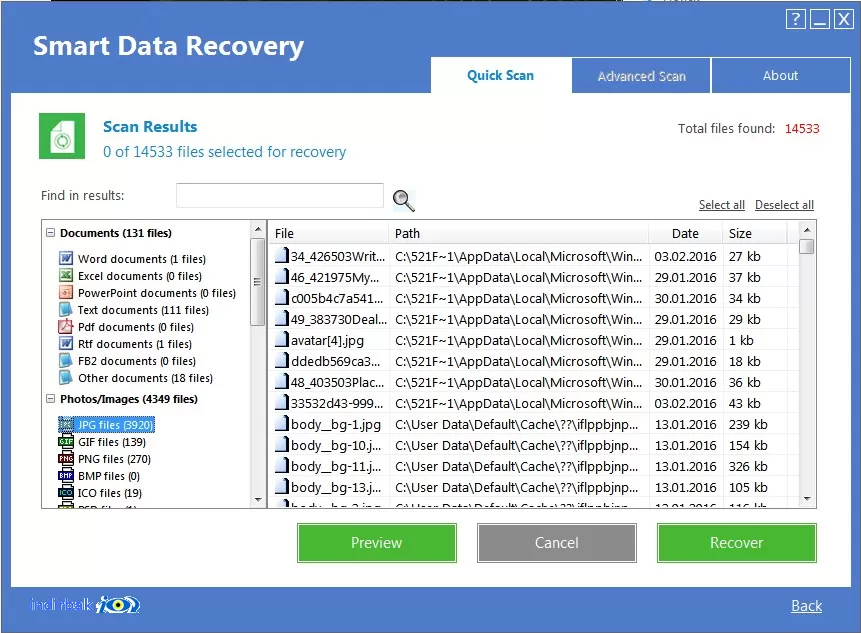Click the ICO files icon

pos(66,492)
